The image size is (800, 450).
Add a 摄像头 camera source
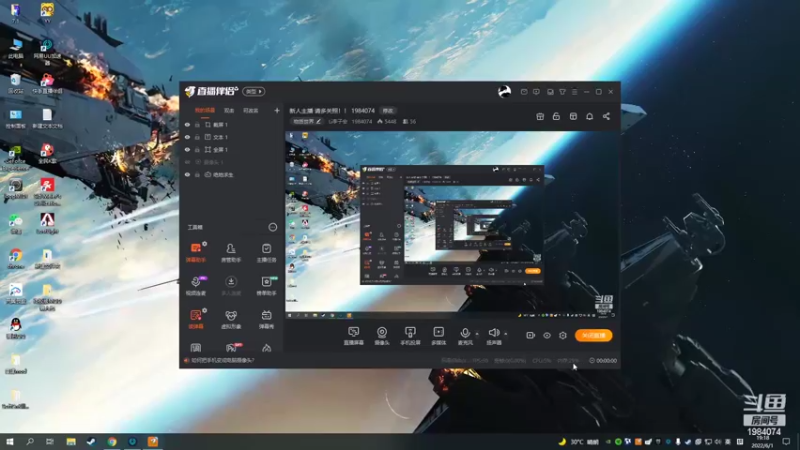pyautogui.click(x=382, y=336)
